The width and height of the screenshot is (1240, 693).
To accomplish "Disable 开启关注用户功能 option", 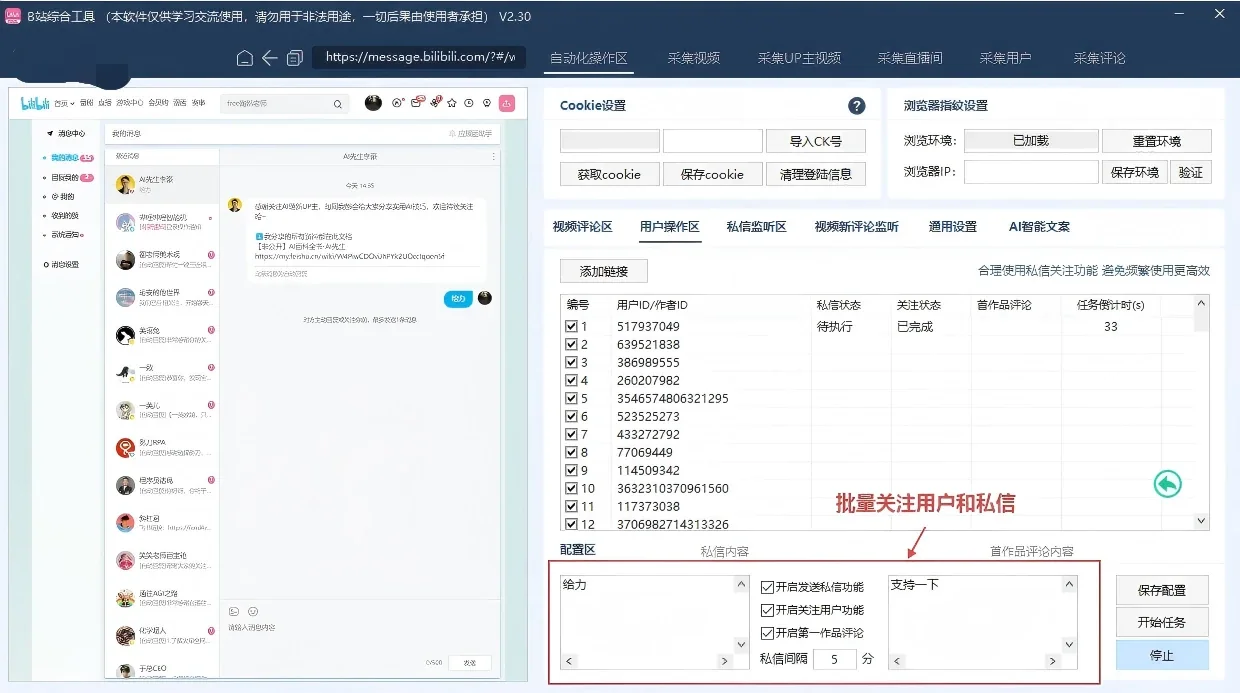I will [x=767, y=610].
